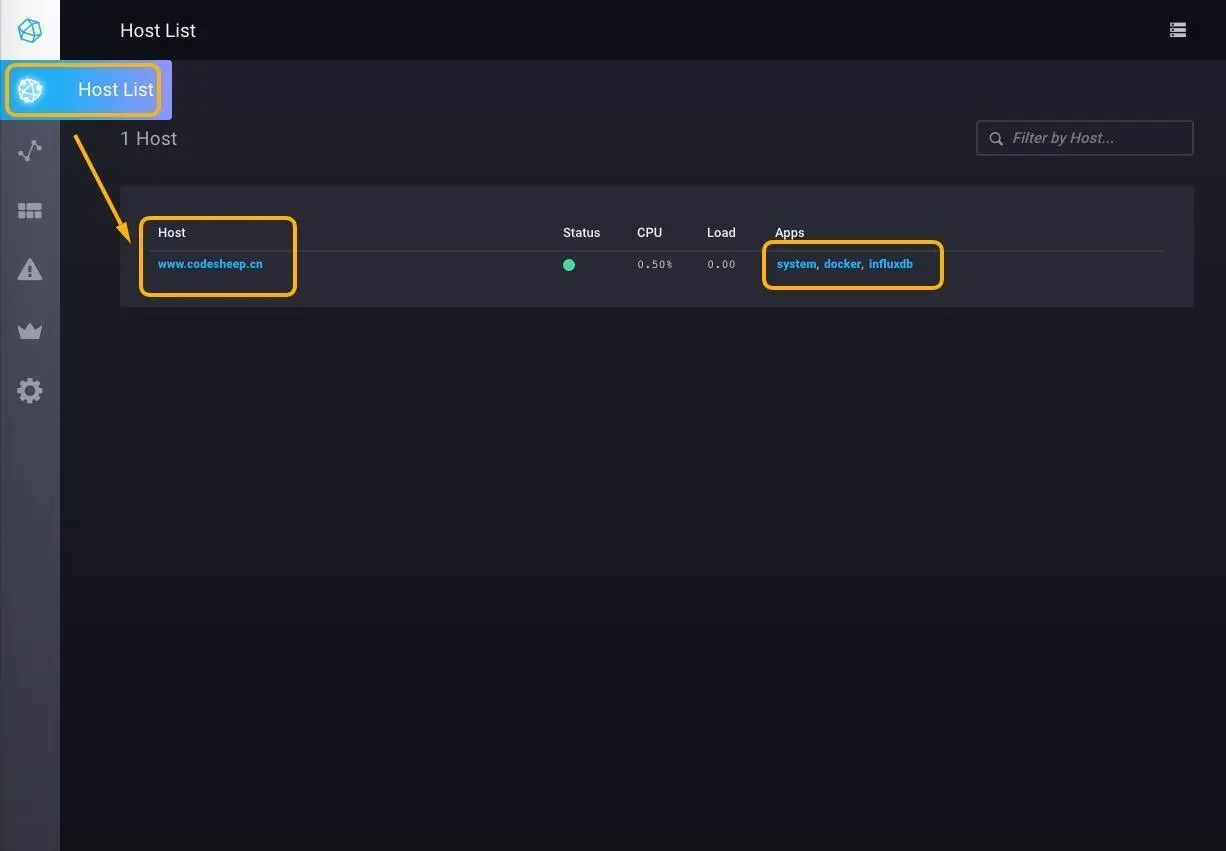Click the 0.50% CPU value
The width and height of the screenshot is (1226, 851).
click(x=655, y=264)
